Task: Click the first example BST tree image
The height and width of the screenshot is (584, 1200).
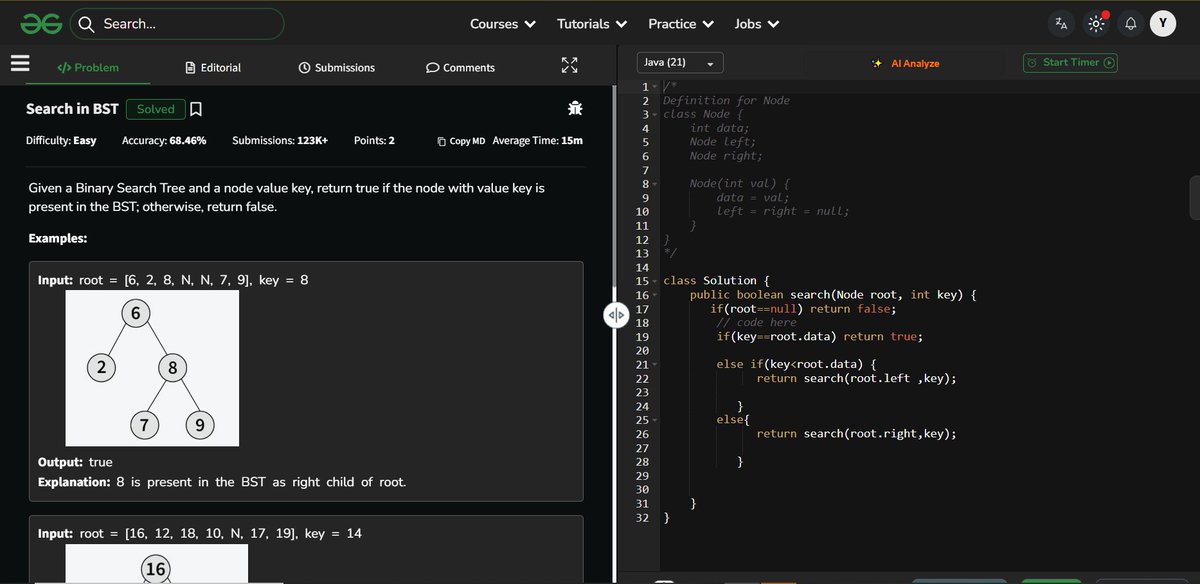Action: [x=152, y=368]
